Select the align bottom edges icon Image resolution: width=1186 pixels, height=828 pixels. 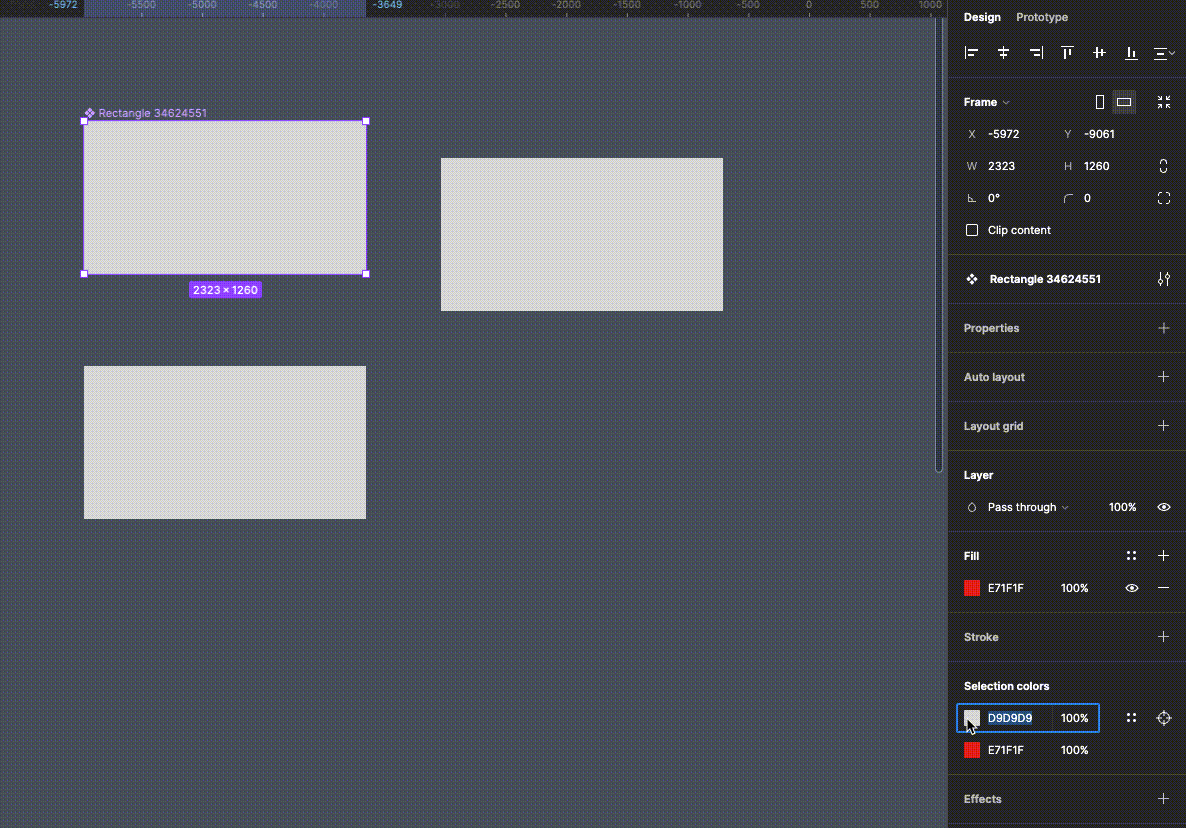1131,53
